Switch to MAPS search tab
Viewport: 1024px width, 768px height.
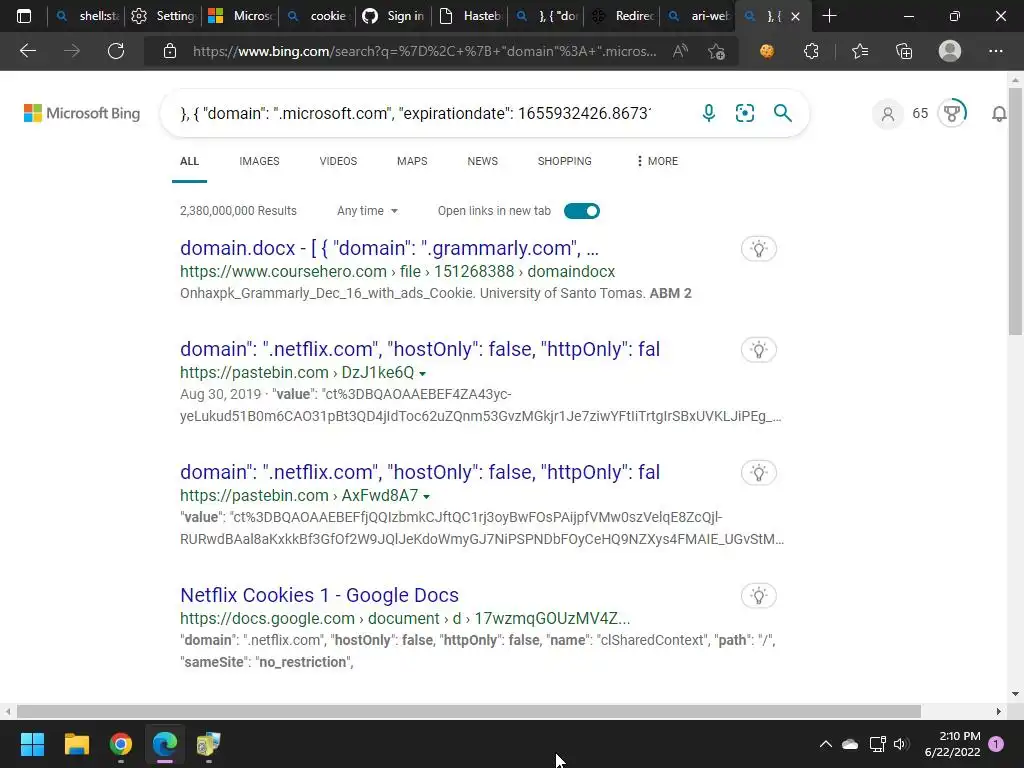(412, 161)
